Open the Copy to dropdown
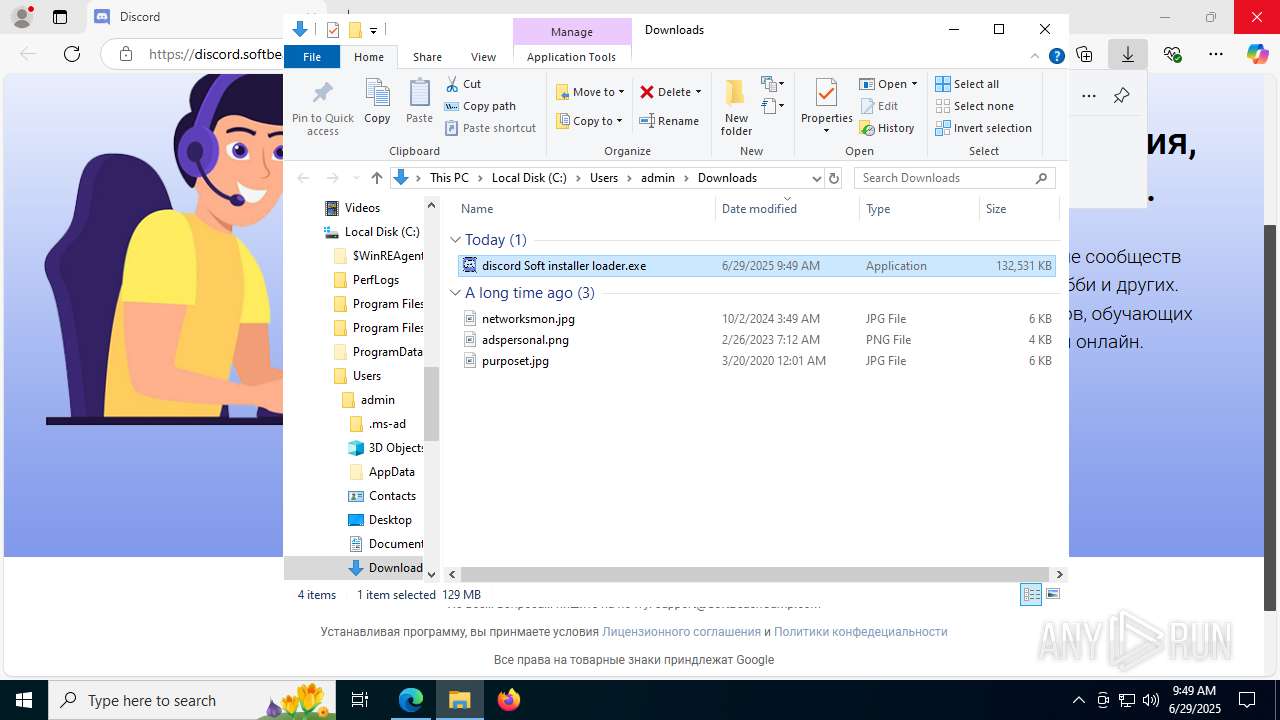Screen dimensions: 1280x720 590,121
